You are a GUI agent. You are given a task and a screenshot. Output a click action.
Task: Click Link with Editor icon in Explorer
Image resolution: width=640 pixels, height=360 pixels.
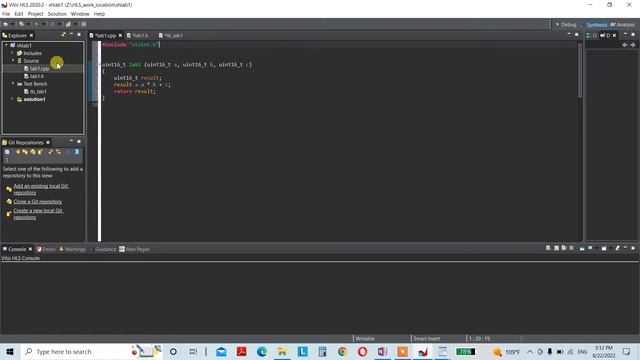[63, 35]
